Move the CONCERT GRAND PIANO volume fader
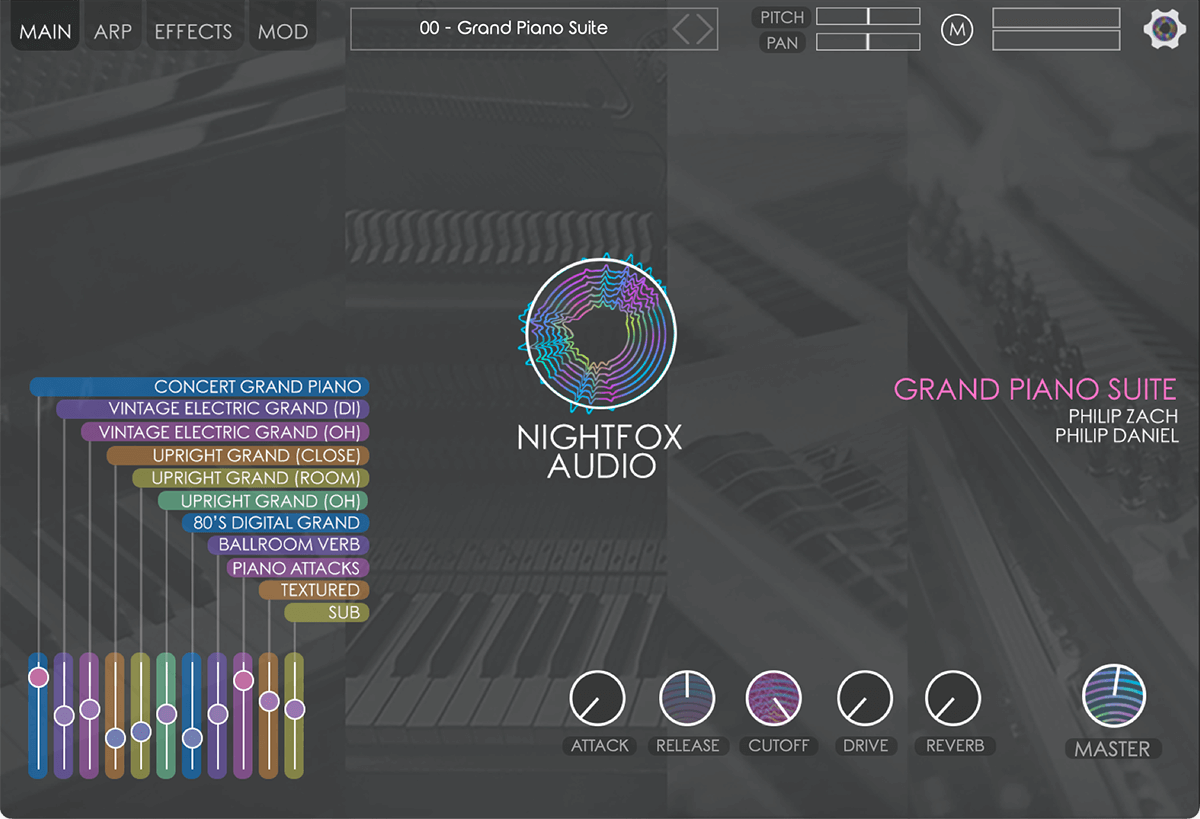The height and width of the screenshot is (819, 1200). pyautogui.click(x=39, y=678)
